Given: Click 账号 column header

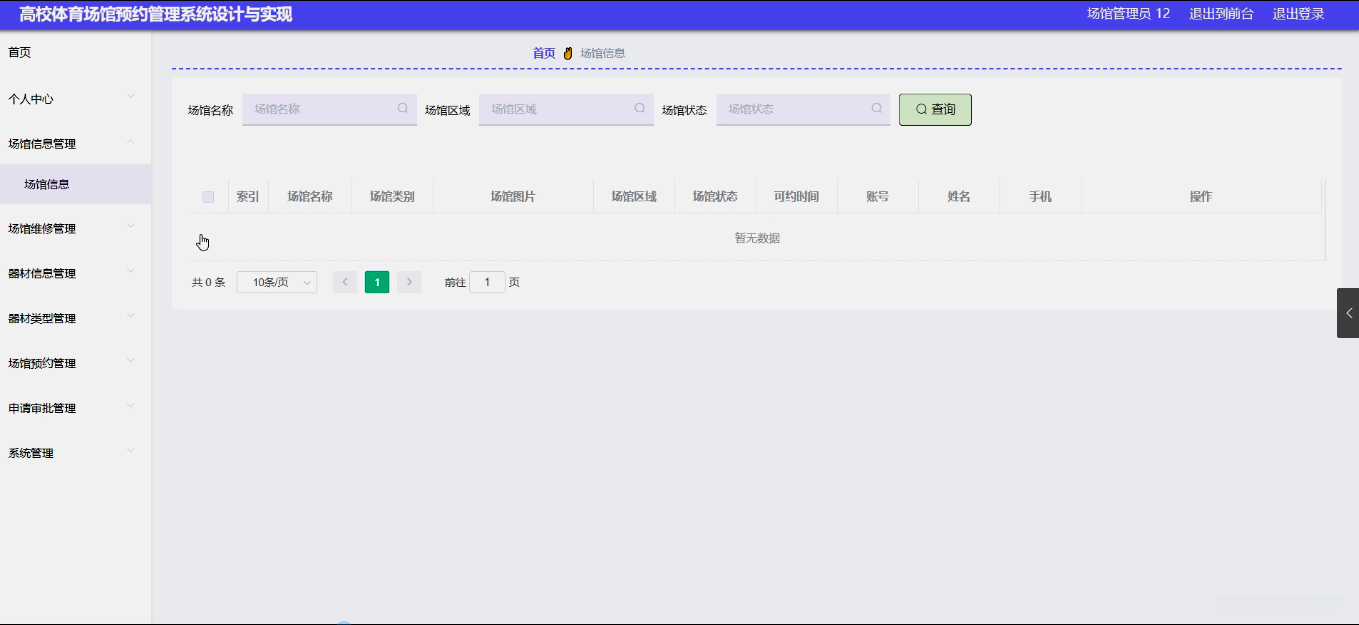Looking at the screenshot, I should coord(878,196).
